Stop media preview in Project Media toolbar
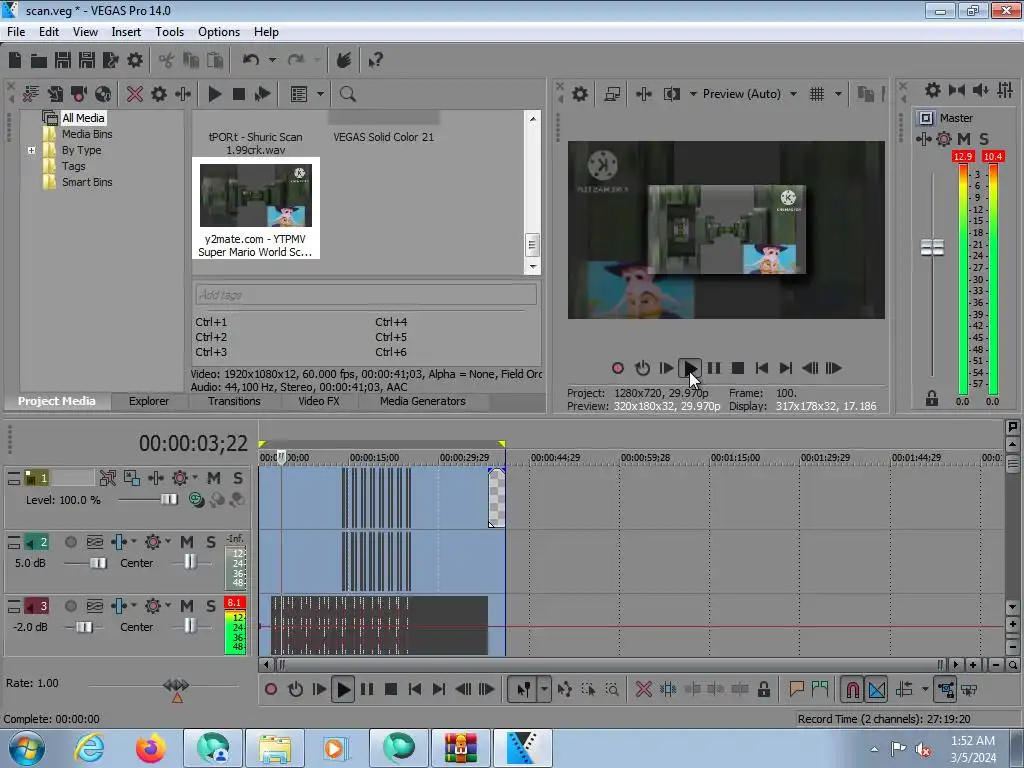This screenshot has width=1024, height=768. pyautogui.click(x=239, y=94)
